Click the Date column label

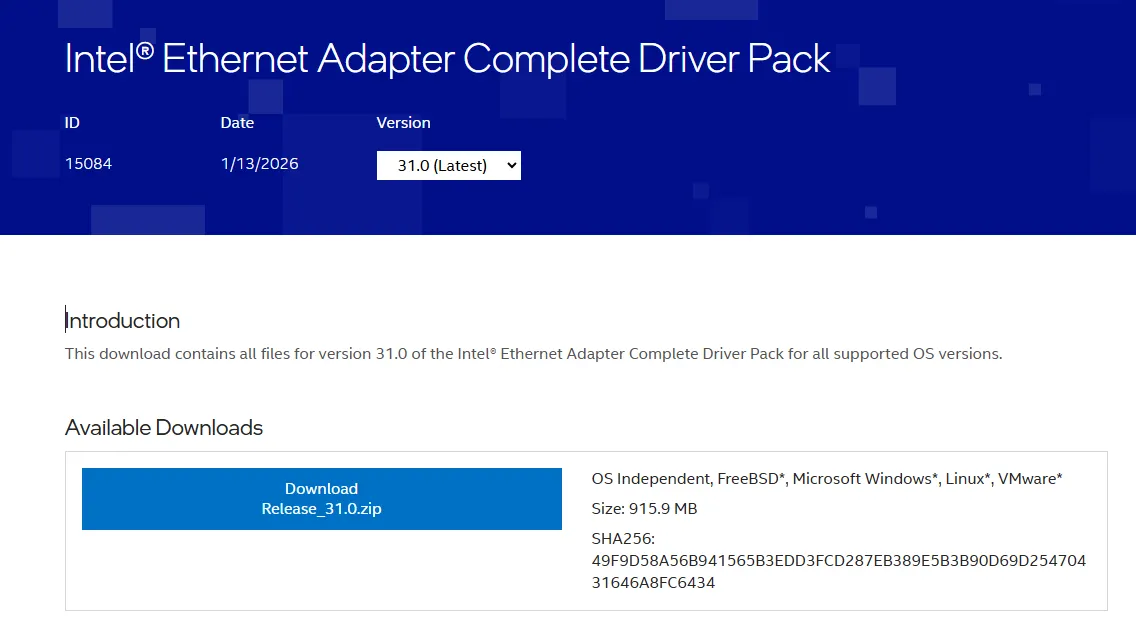[237, 123]
